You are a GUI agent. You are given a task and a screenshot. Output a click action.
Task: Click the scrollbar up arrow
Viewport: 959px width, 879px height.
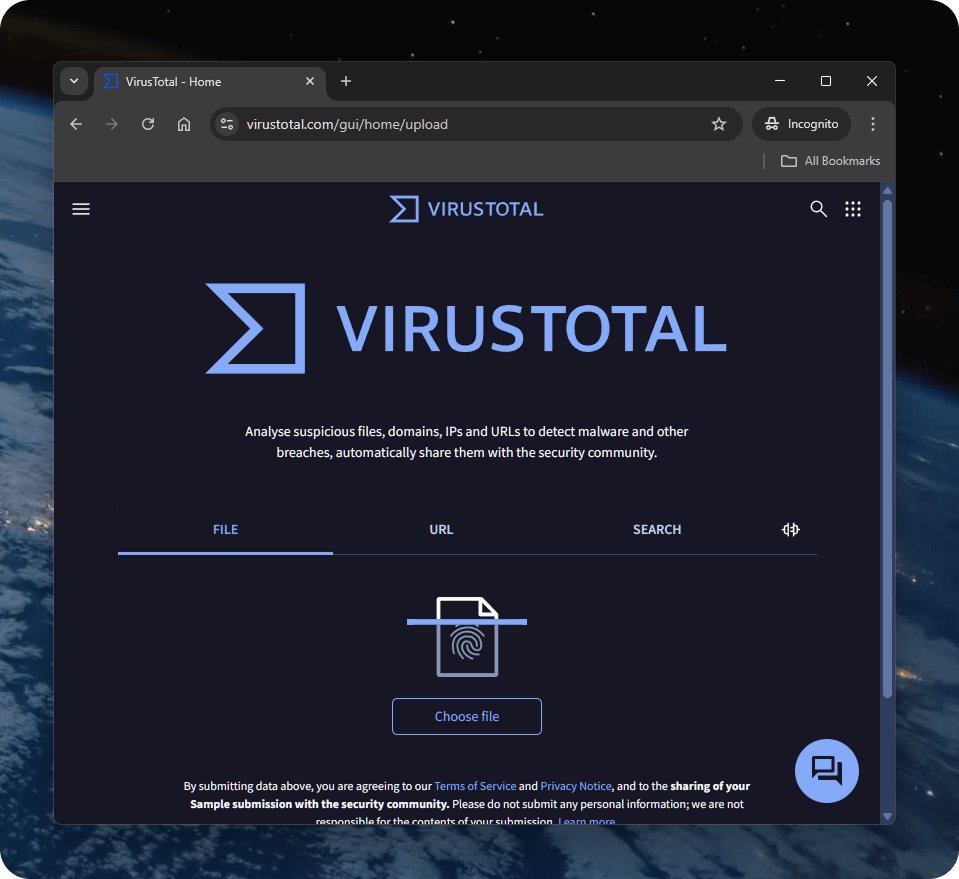[887, 191]
